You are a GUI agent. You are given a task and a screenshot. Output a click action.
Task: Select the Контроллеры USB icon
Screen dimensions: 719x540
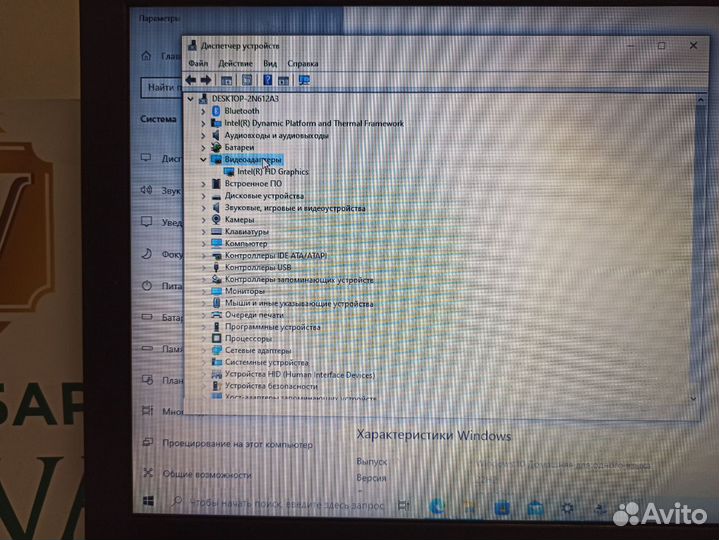click(x=216, y=267)
